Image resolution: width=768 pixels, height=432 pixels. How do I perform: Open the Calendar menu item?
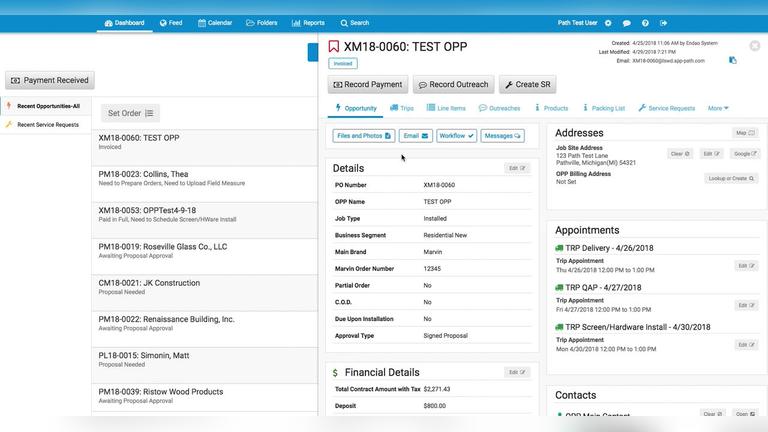(x=215, y=23)
